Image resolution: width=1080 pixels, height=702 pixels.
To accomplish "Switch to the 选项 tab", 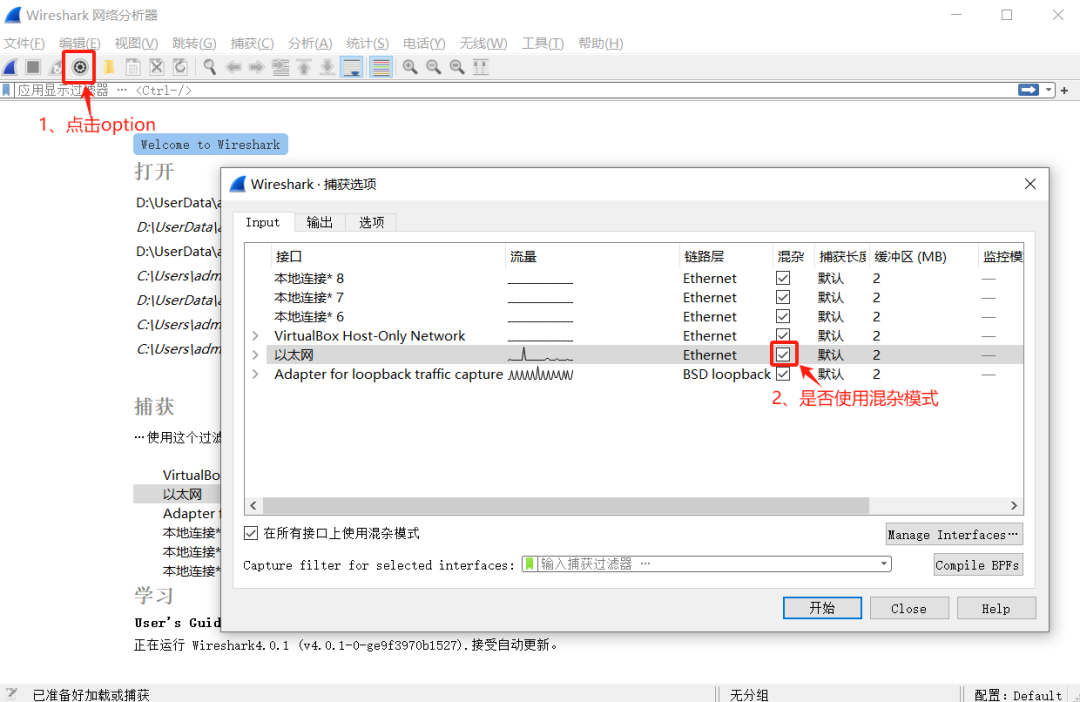I will [x=371, y=223].
